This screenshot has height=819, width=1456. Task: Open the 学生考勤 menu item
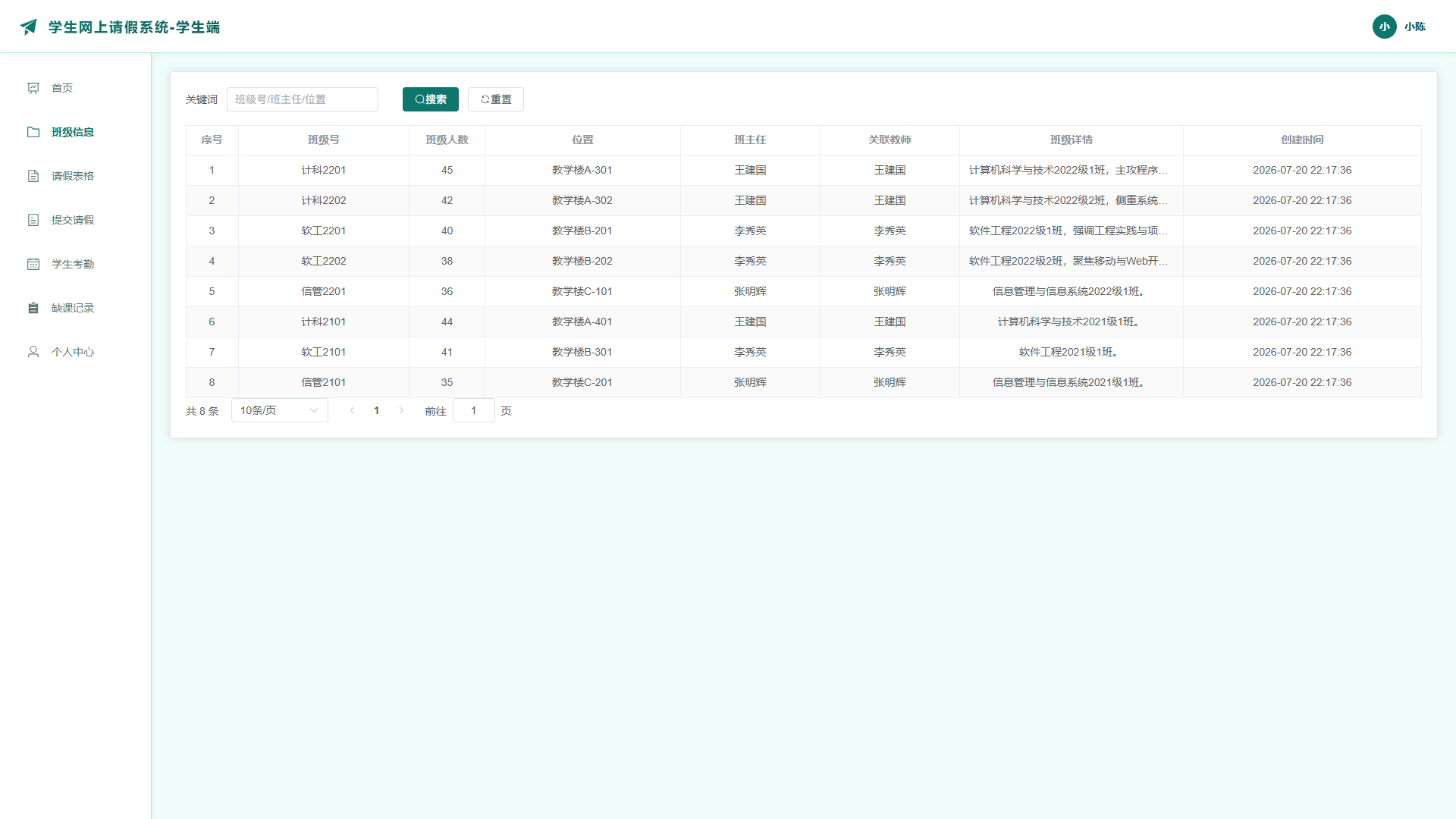pos(76,264)
